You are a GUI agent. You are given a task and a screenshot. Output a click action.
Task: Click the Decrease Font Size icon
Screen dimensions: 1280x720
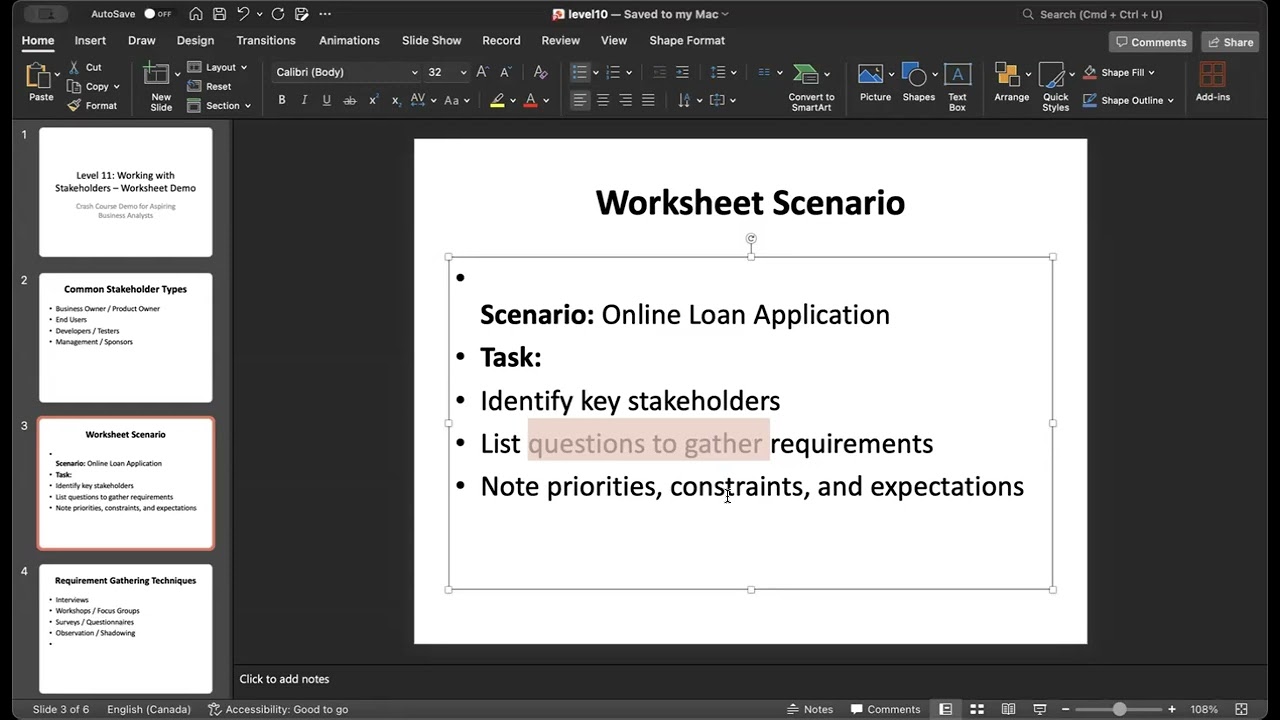[506, 72]
